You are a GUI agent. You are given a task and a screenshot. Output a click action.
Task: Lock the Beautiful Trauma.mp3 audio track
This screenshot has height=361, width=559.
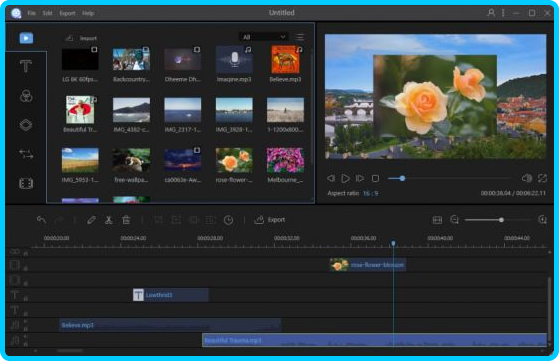(x=25, y=344)
